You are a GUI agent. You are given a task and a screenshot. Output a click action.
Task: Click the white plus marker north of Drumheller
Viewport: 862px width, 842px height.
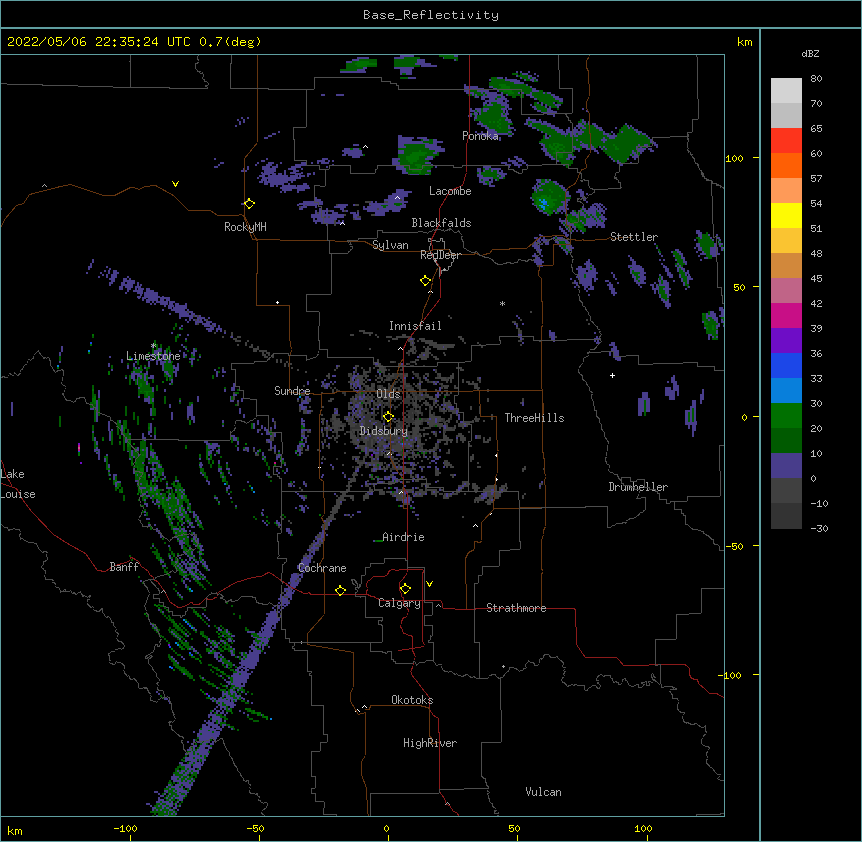[x=612, y=375]
